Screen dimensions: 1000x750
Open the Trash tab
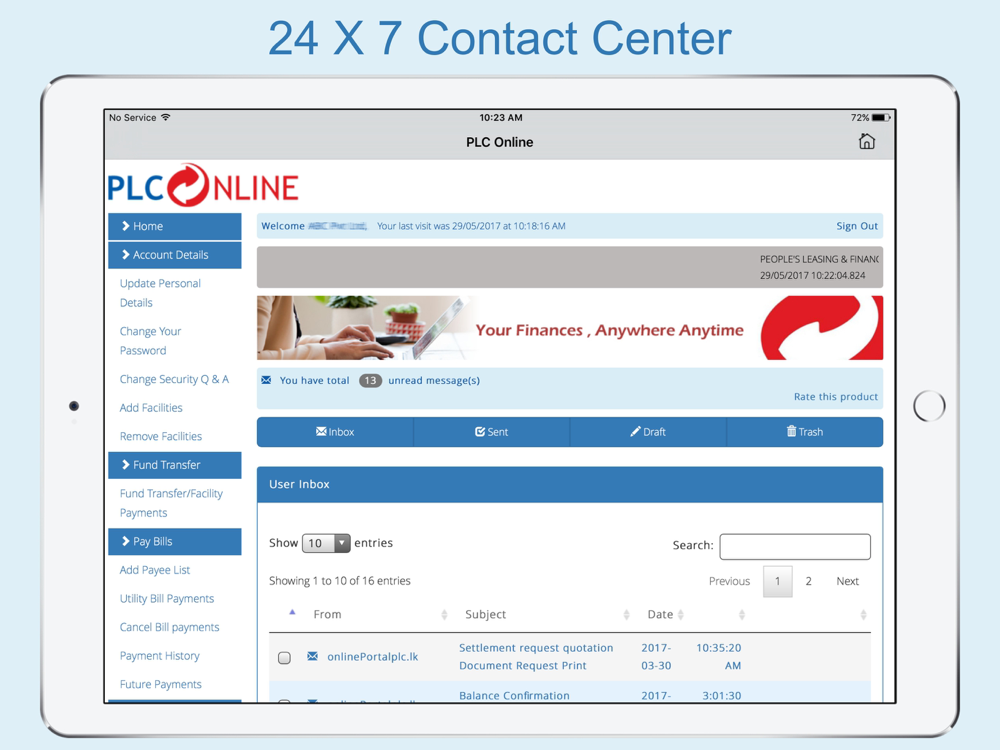point(805,432)
